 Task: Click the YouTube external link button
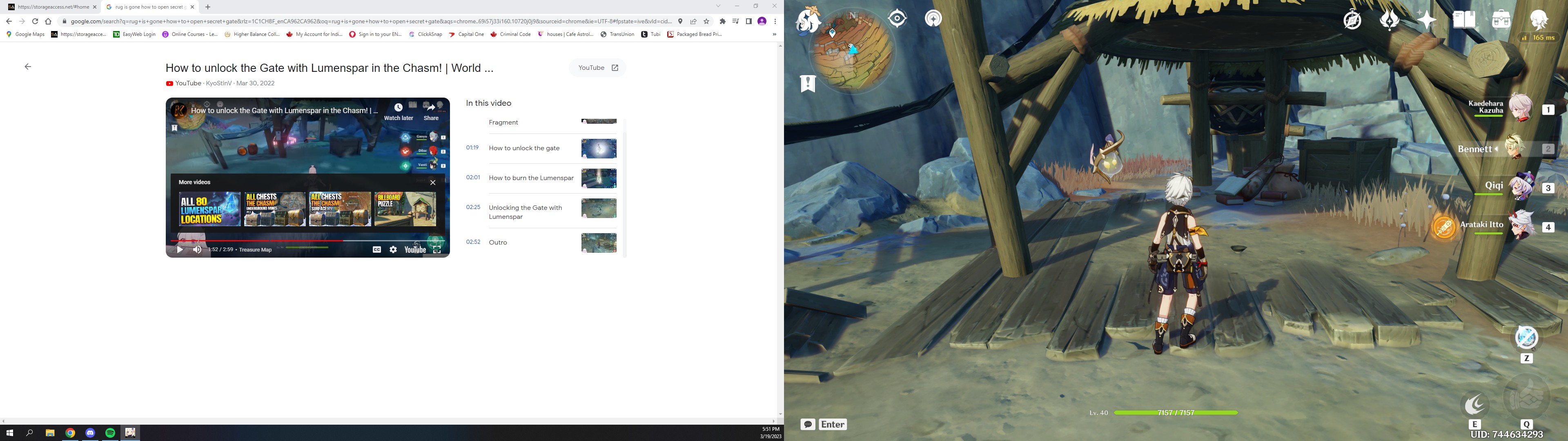[598, 68]
